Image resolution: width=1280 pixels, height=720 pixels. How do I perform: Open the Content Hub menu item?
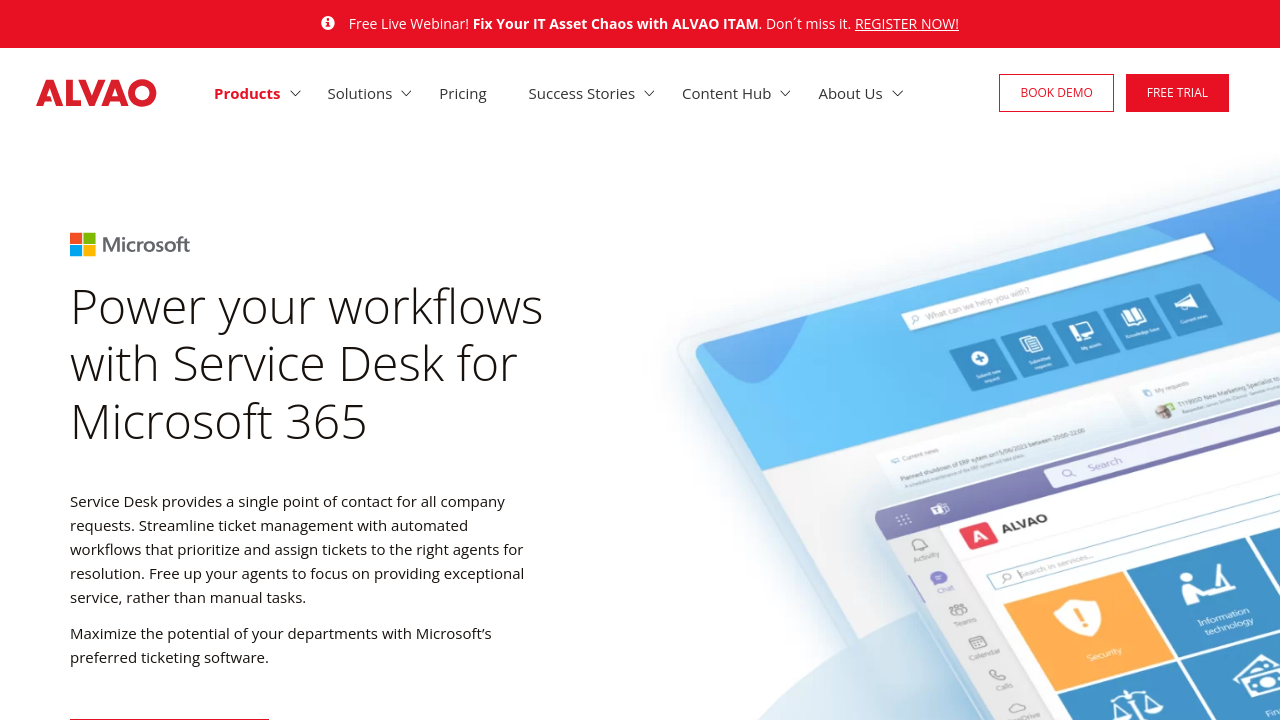tap(726, 93)
